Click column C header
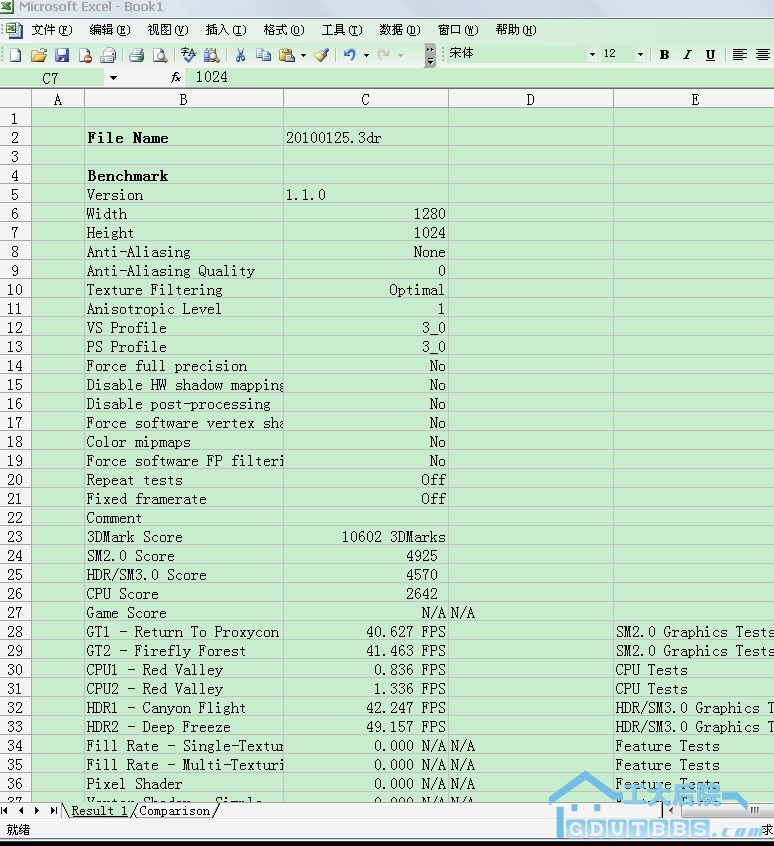This screenshot has width=774, height=846. (x=366, y=99)
